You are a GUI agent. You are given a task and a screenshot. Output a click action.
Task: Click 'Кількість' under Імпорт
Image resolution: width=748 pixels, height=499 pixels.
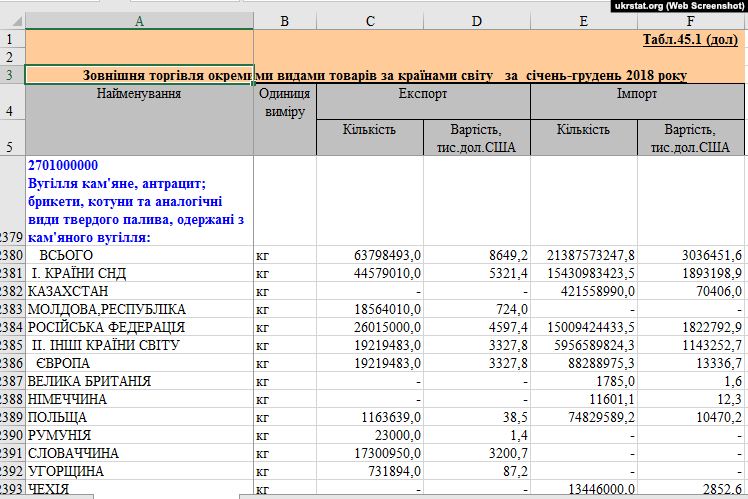pos(583,137)
